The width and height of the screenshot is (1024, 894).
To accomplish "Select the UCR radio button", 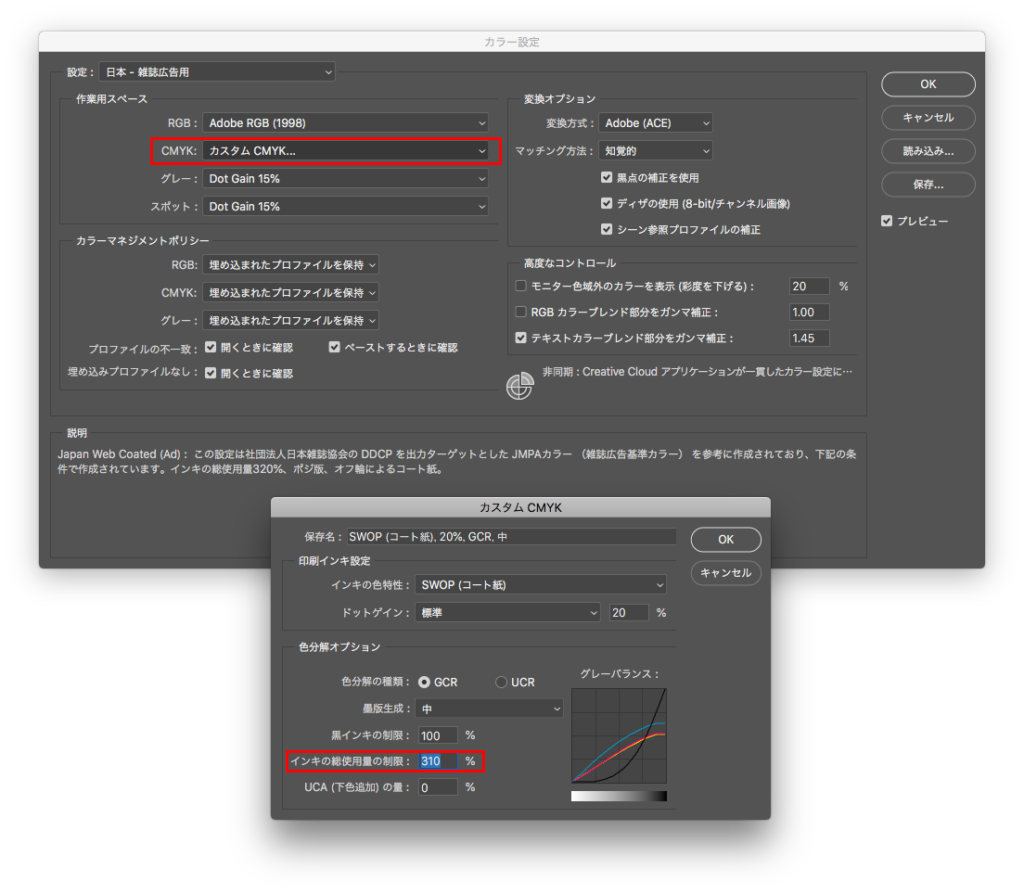I will pyautogui.click(x=501, y=682).
